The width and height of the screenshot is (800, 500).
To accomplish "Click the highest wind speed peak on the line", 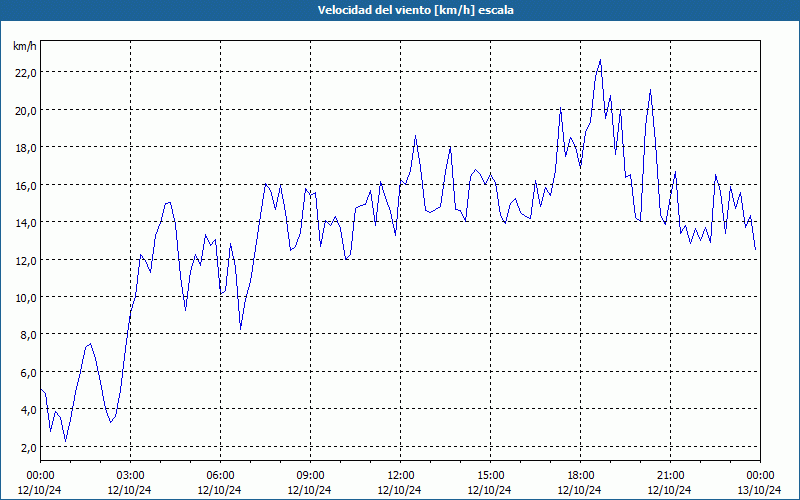I will [x=600, y=60].
